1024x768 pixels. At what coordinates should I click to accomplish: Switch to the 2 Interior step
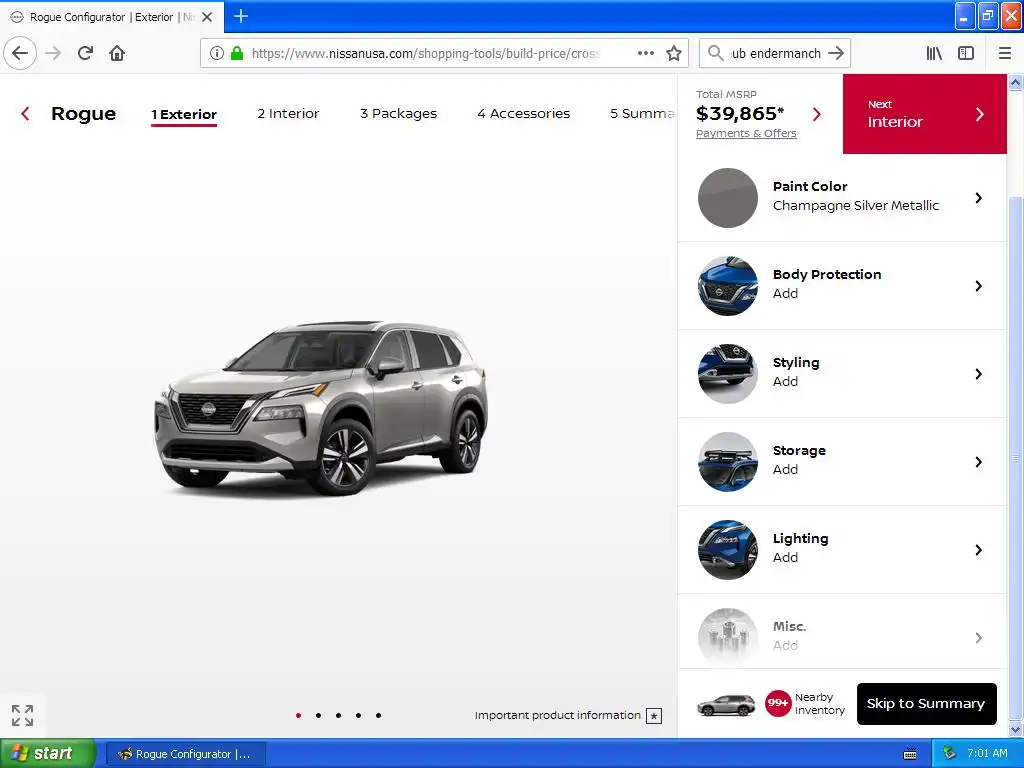288,114
